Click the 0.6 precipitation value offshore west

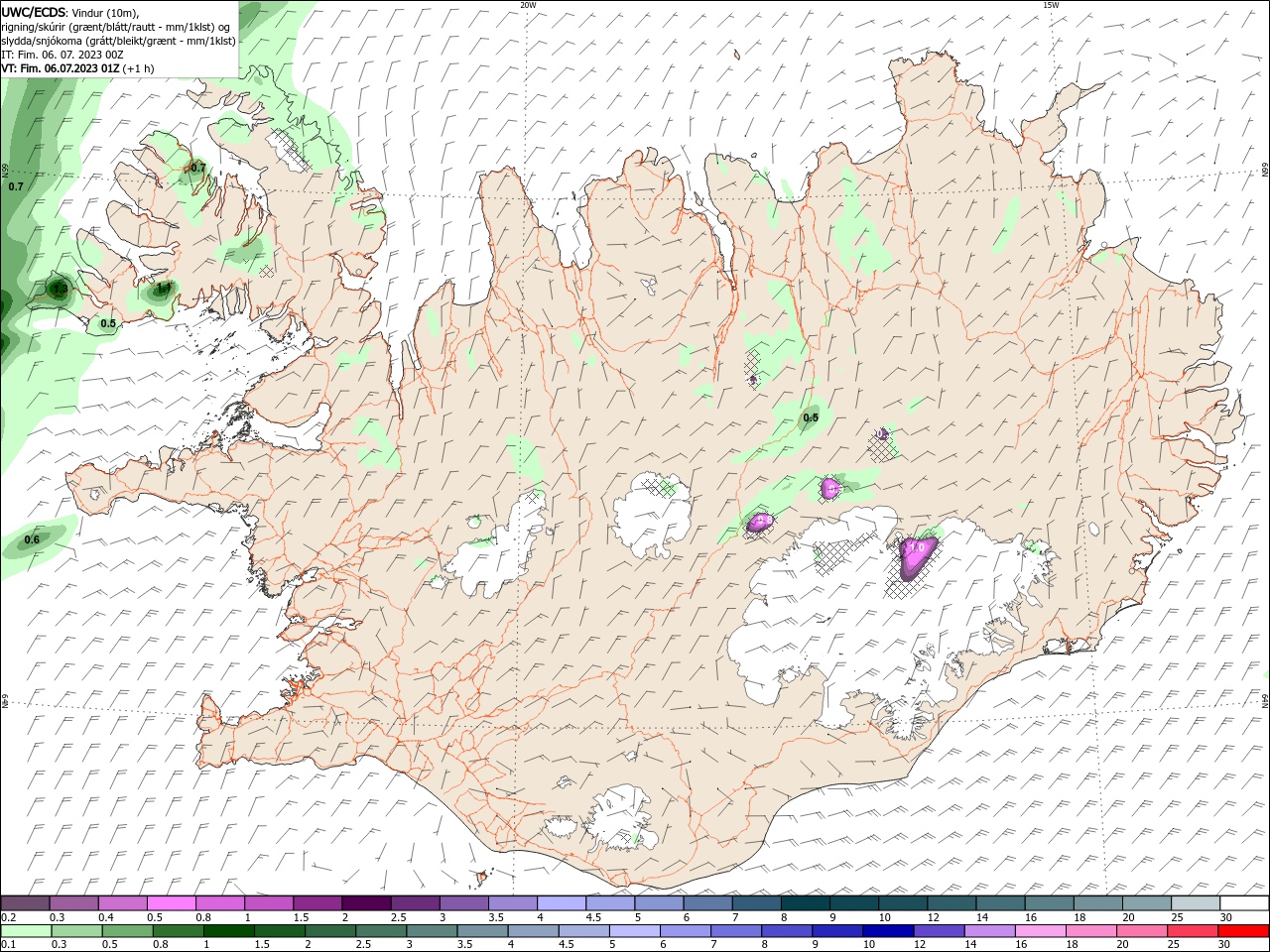tap(32, 539)
